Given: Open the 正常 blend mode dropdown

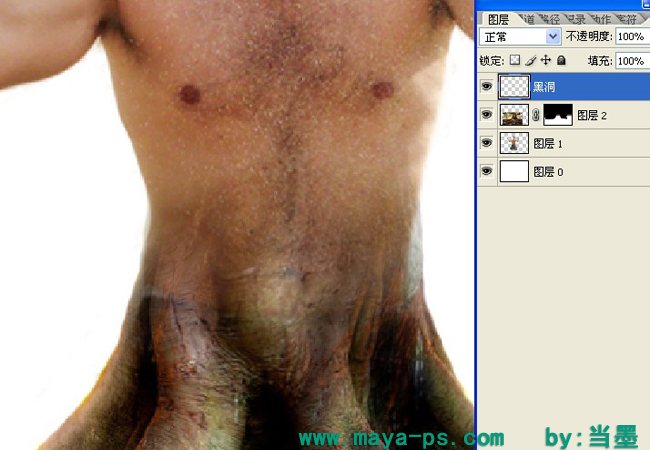Looking at the screenshot, I should [x=520, y=37].
